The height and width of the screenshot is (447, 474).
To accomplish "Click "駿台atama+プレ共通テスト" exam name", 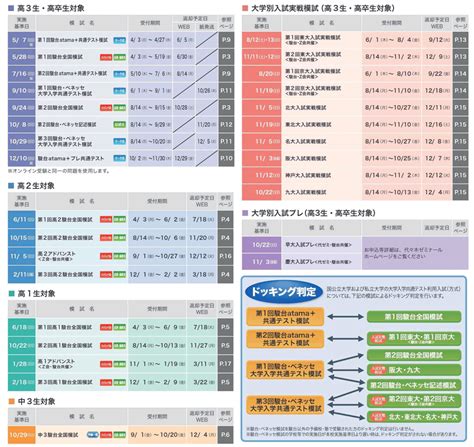I will [x=71, y=158].
